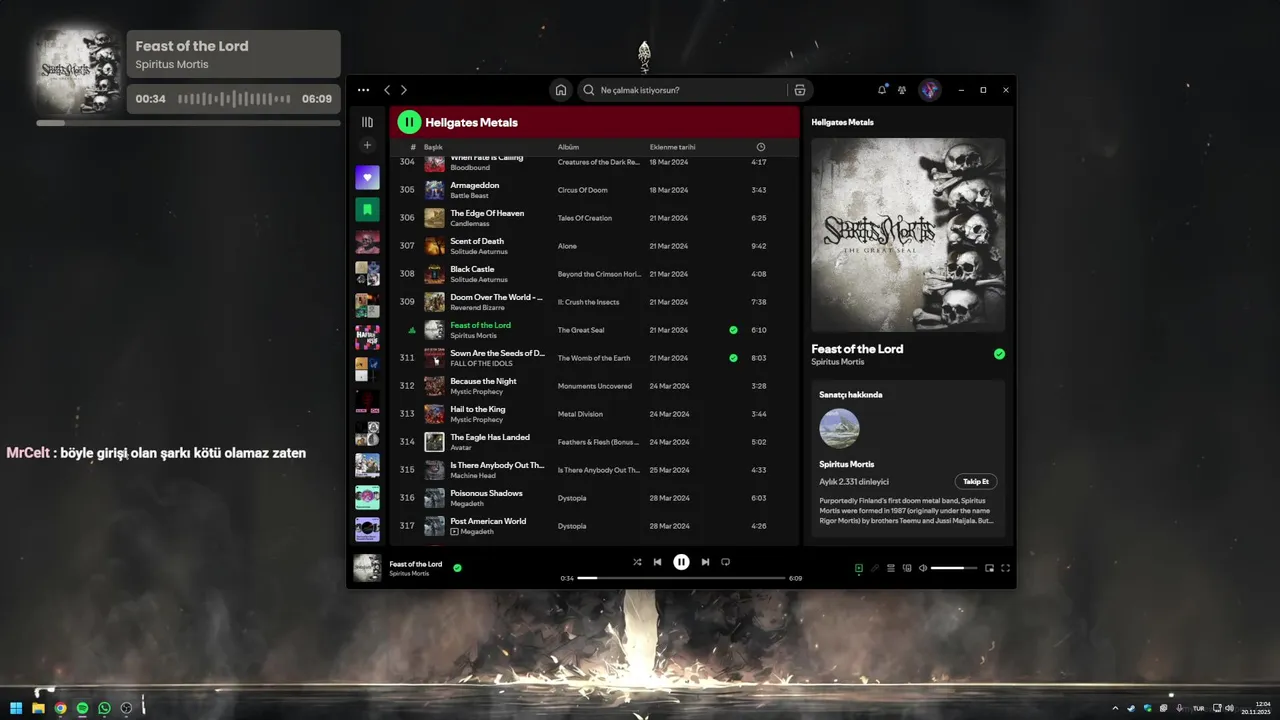Toggle the saved checkmark on Sown Are the Seeds row
This screenshot has height=720, width=1280.
(734, 358)
